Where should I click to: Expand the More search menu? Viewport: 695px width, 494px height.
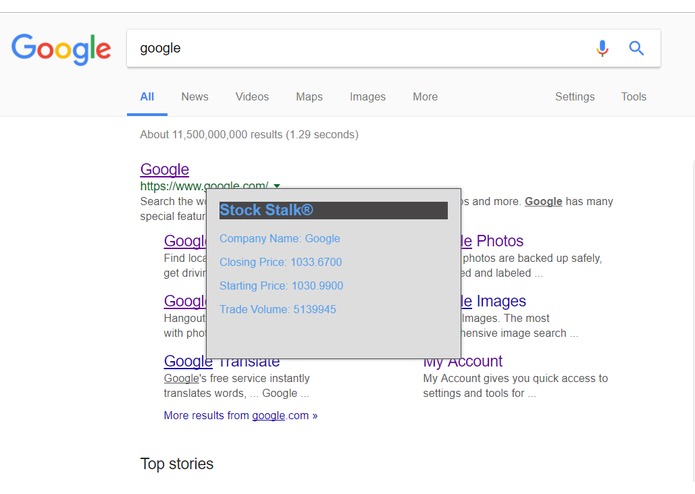426,97
